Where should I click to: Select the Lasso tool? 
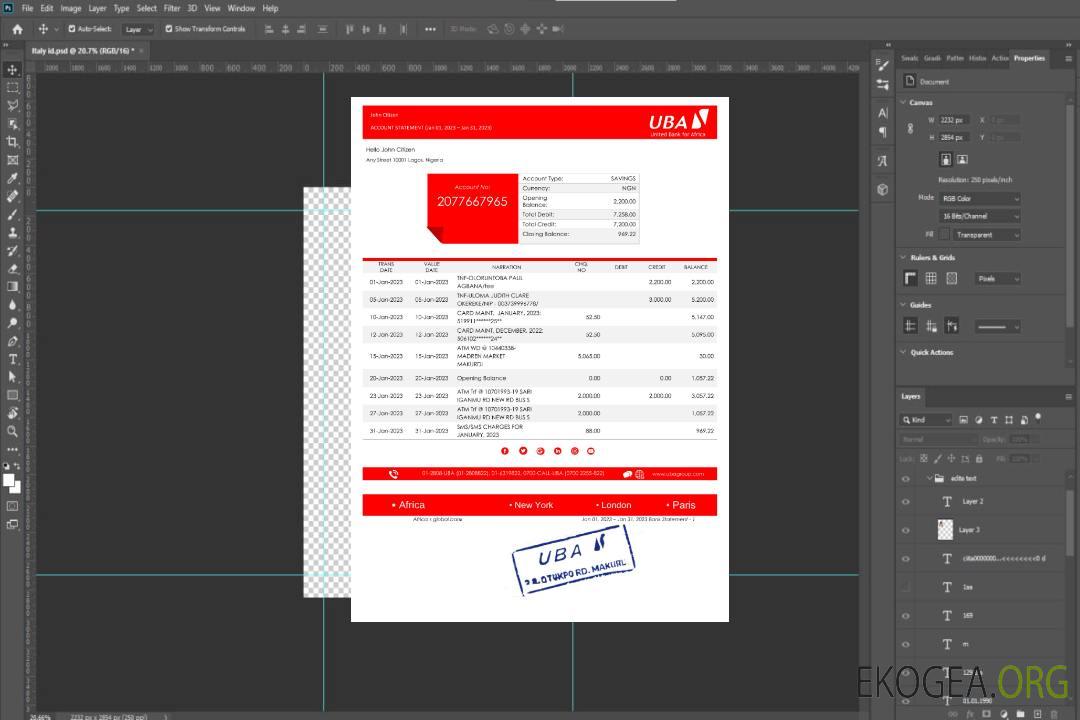tap(12, 105)
